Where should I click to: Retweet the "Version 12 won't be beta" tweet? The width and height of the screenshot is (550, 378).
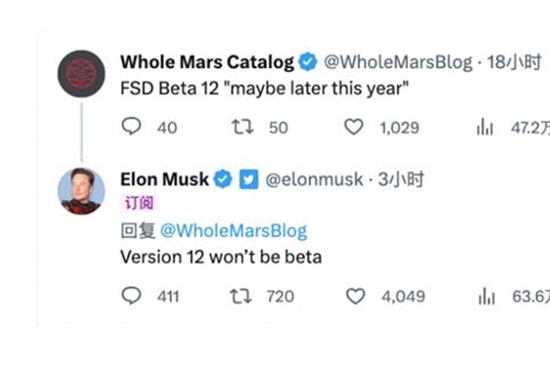[x=241, y=296]
